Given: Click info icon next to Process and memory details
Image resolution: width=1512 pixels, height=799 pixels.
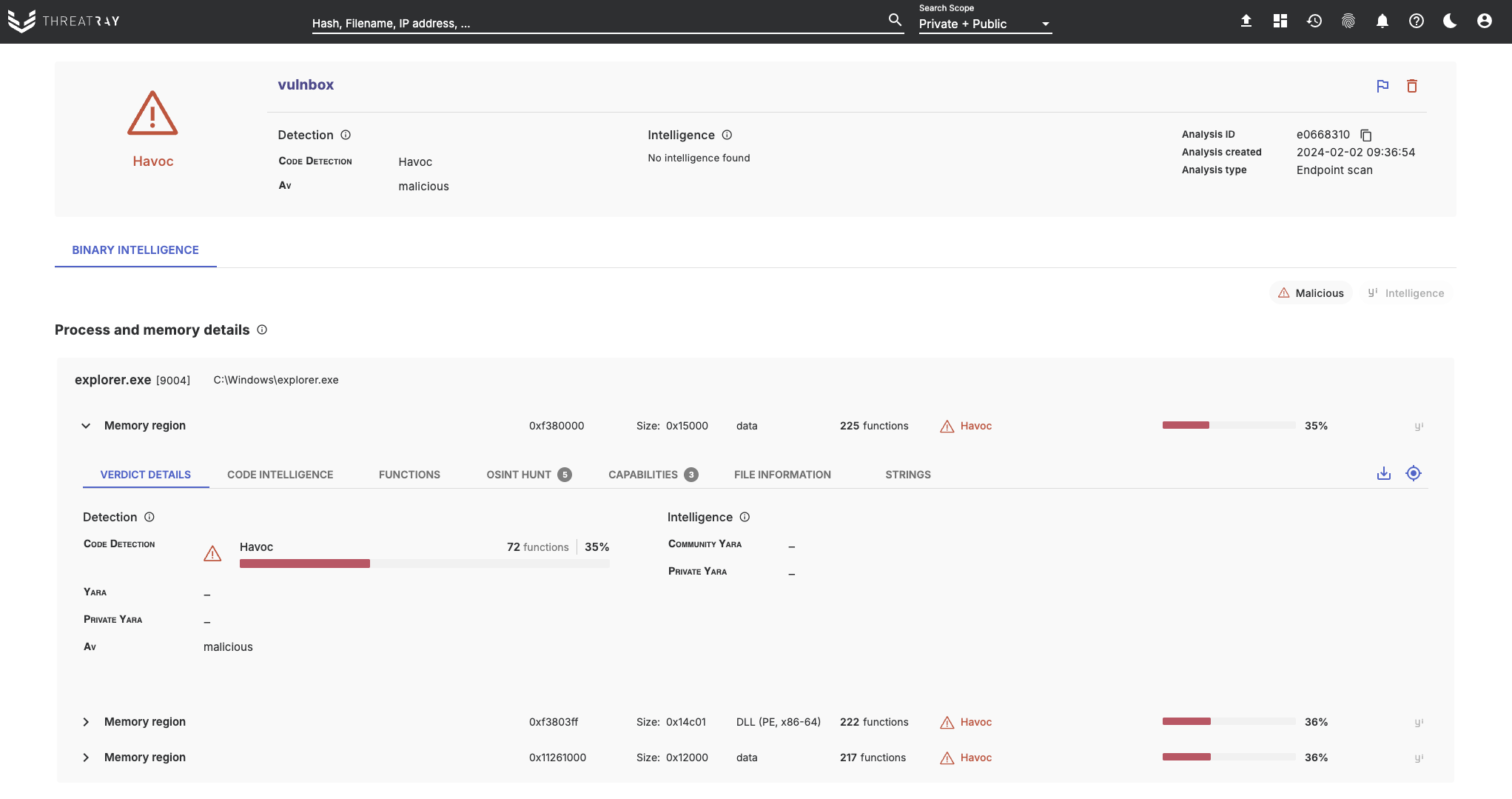Looking at the screenshot, I should click(262, 330).
